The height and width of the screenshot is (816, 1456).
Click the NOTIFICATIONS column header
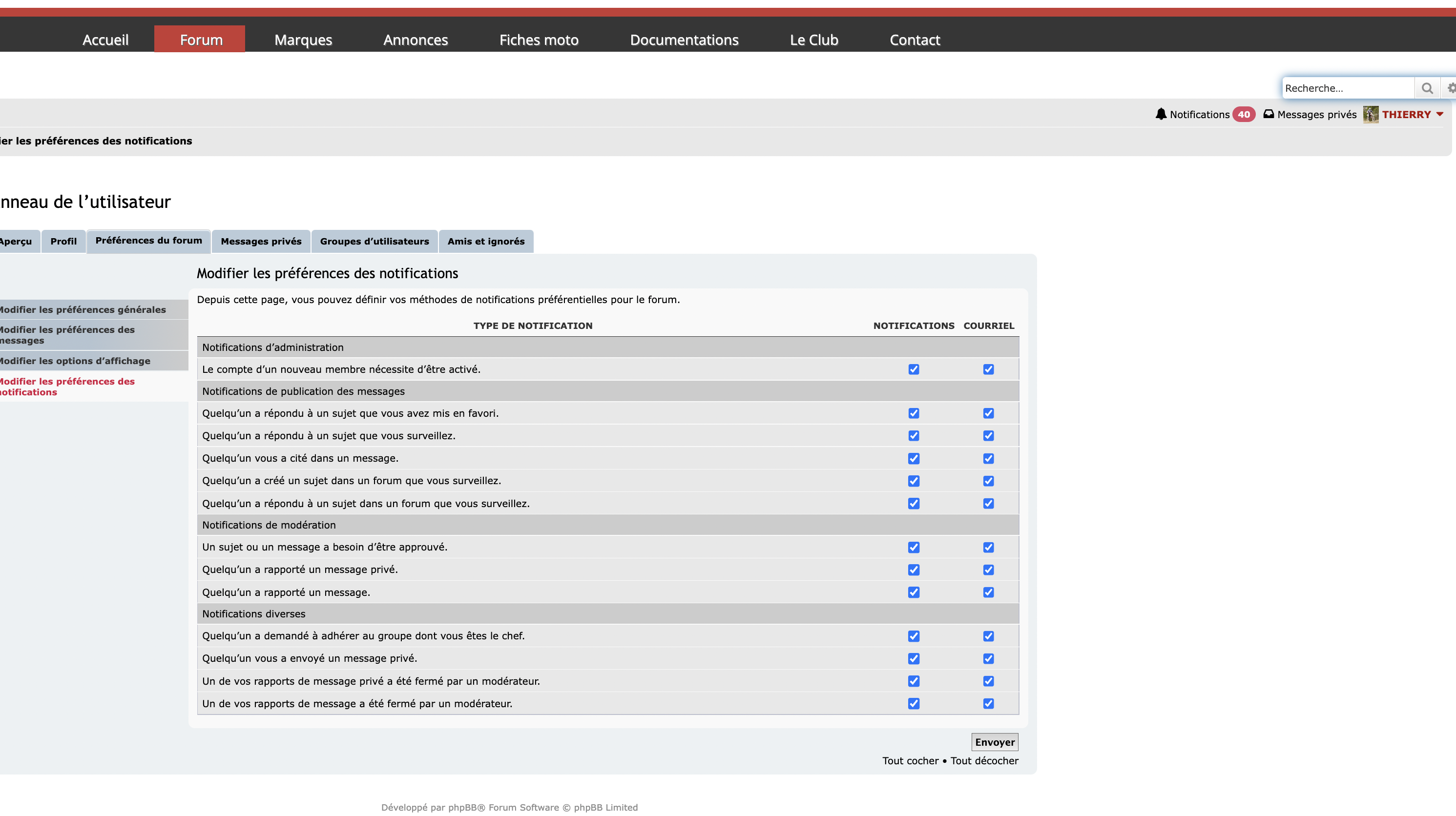pos(914,326)
